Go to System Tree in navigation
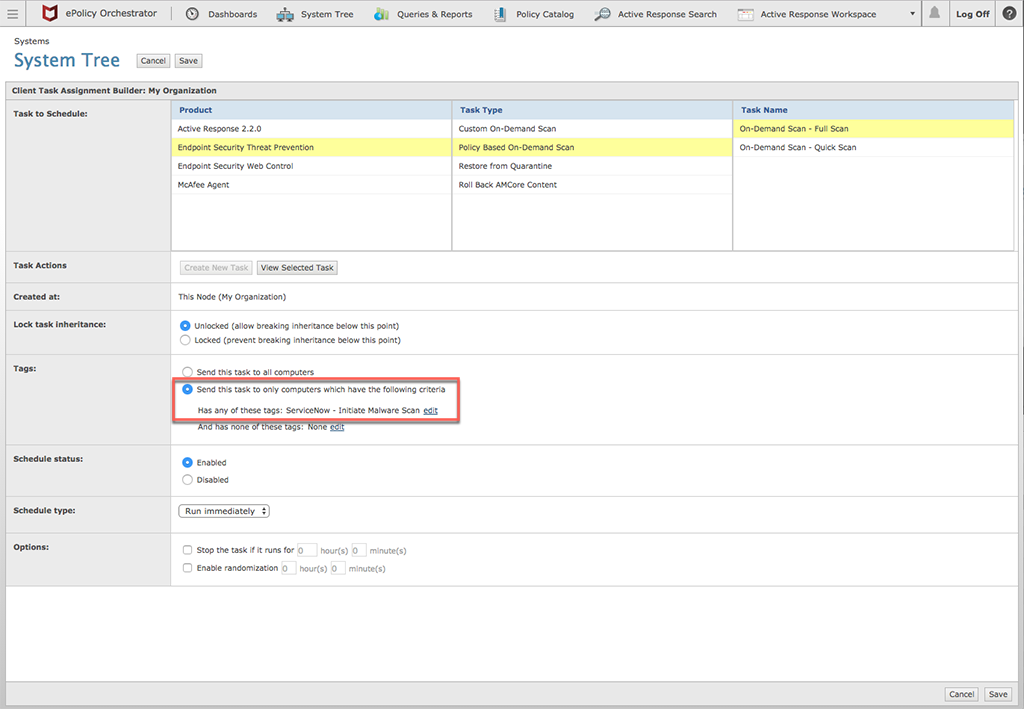 tap(327, 14)
